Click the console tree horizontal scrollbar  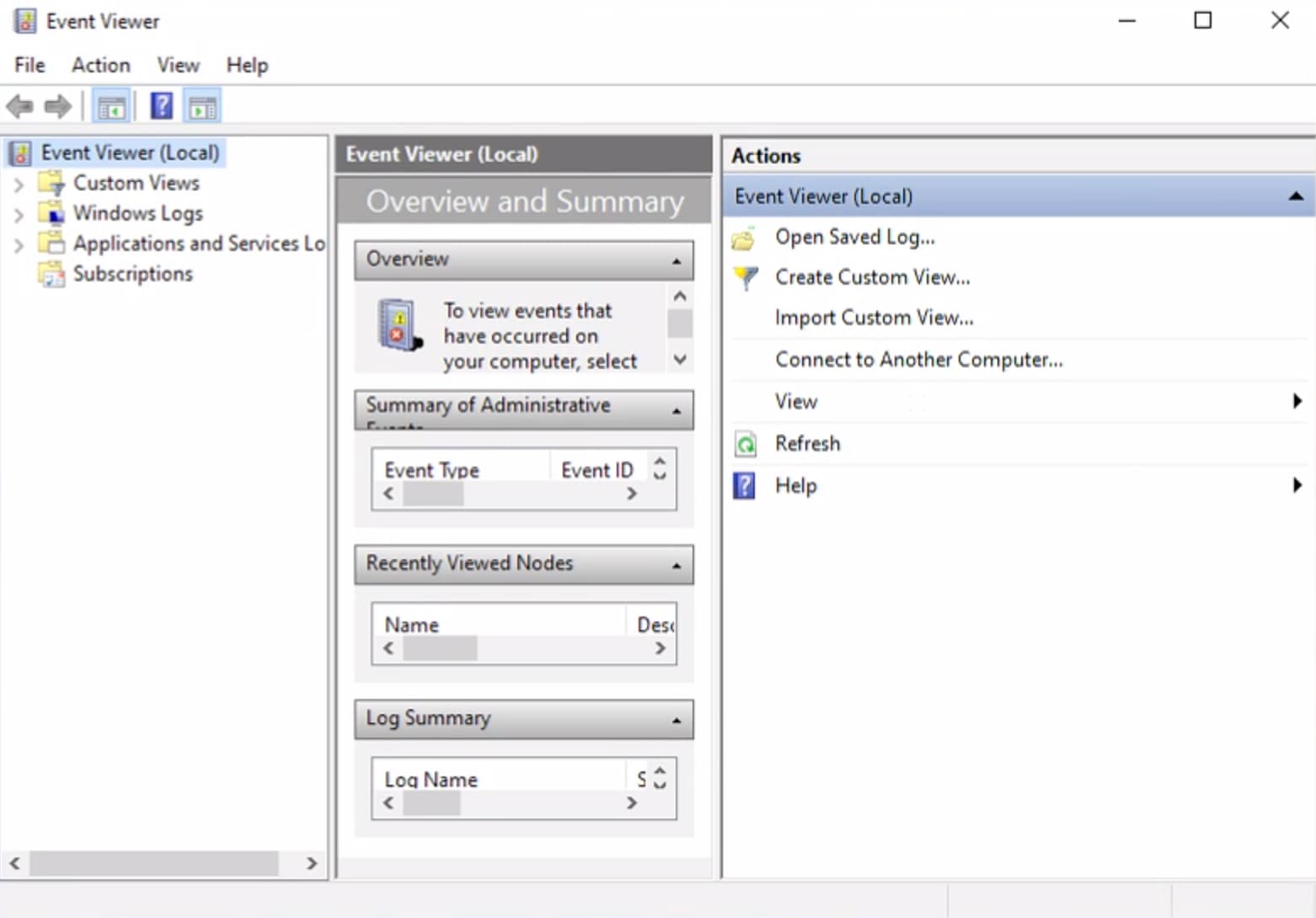click(154, 862)
